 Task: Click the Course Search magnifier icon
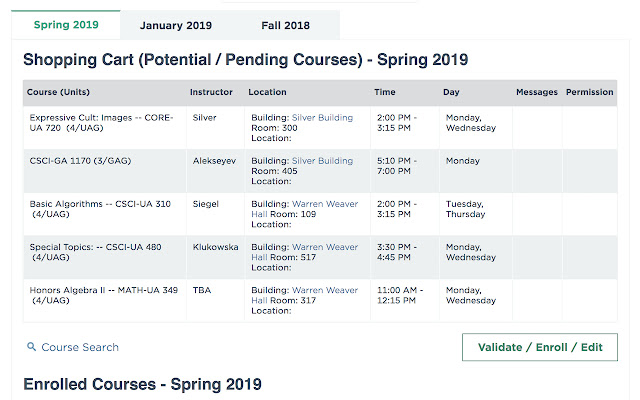pyautogui.click(x=31, y=347)
